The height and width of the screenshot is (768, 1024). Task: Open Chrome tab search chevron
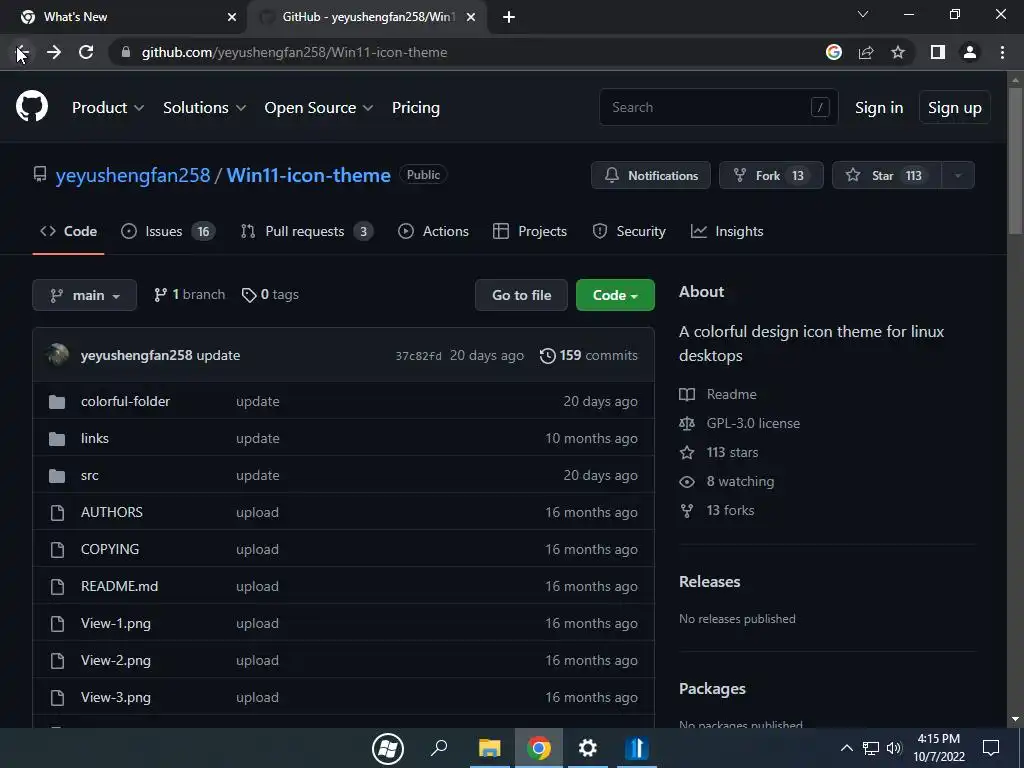click(x=863, y=14)
